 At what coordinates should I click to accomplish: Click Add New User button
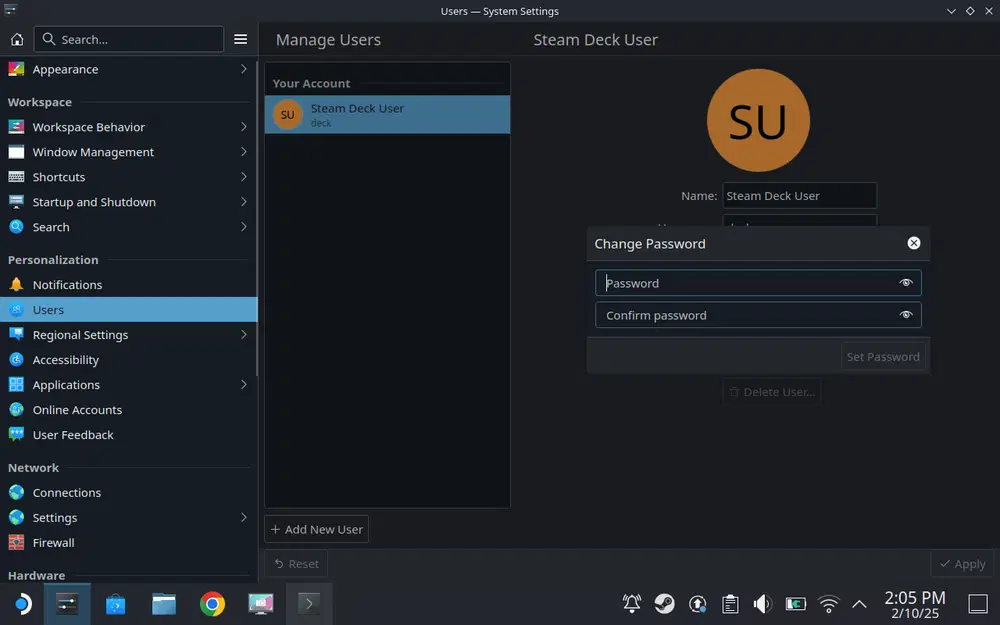click(x=316, y=529)
